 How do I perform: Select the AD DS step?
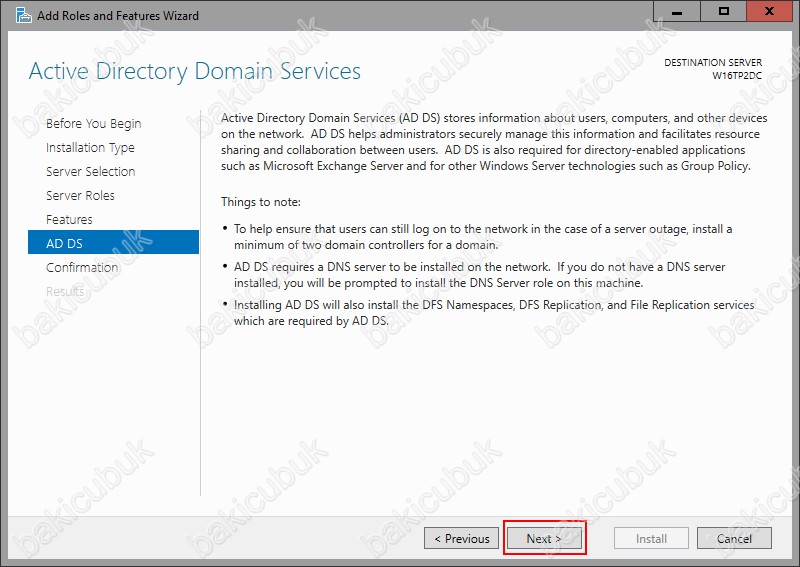click(113, 242)
